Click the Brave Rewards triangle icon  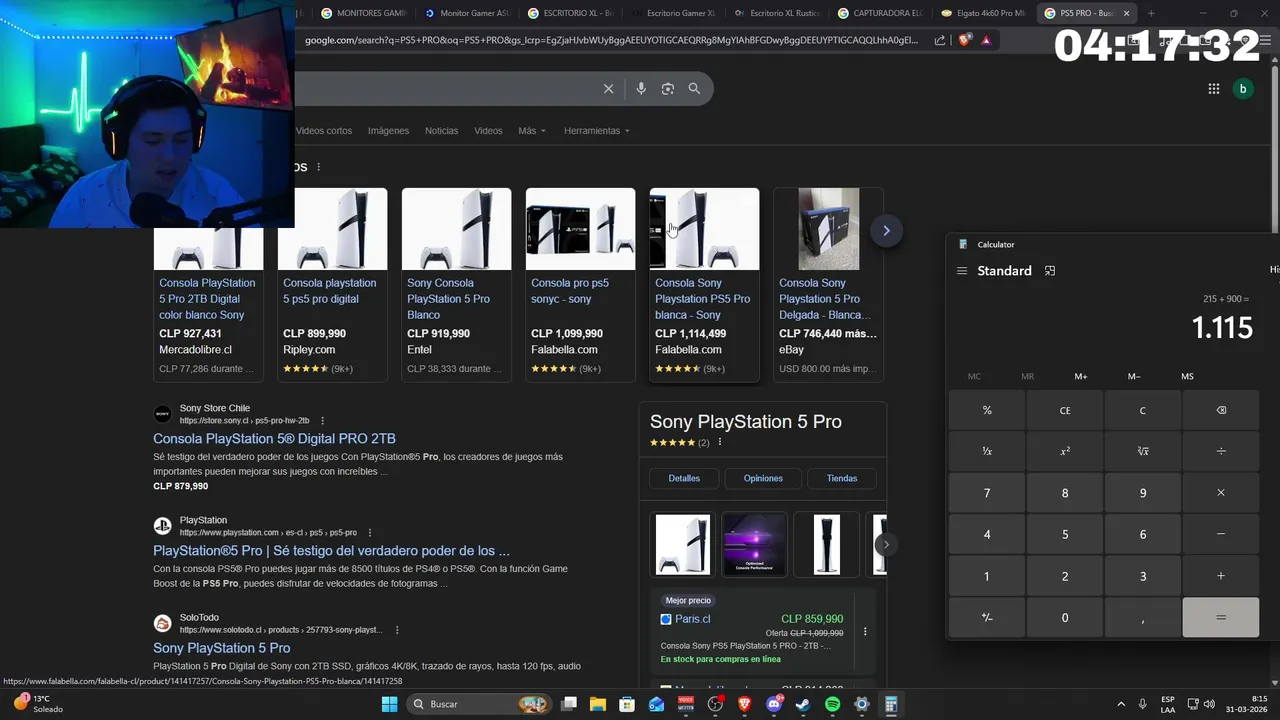(x=986, y=40)
